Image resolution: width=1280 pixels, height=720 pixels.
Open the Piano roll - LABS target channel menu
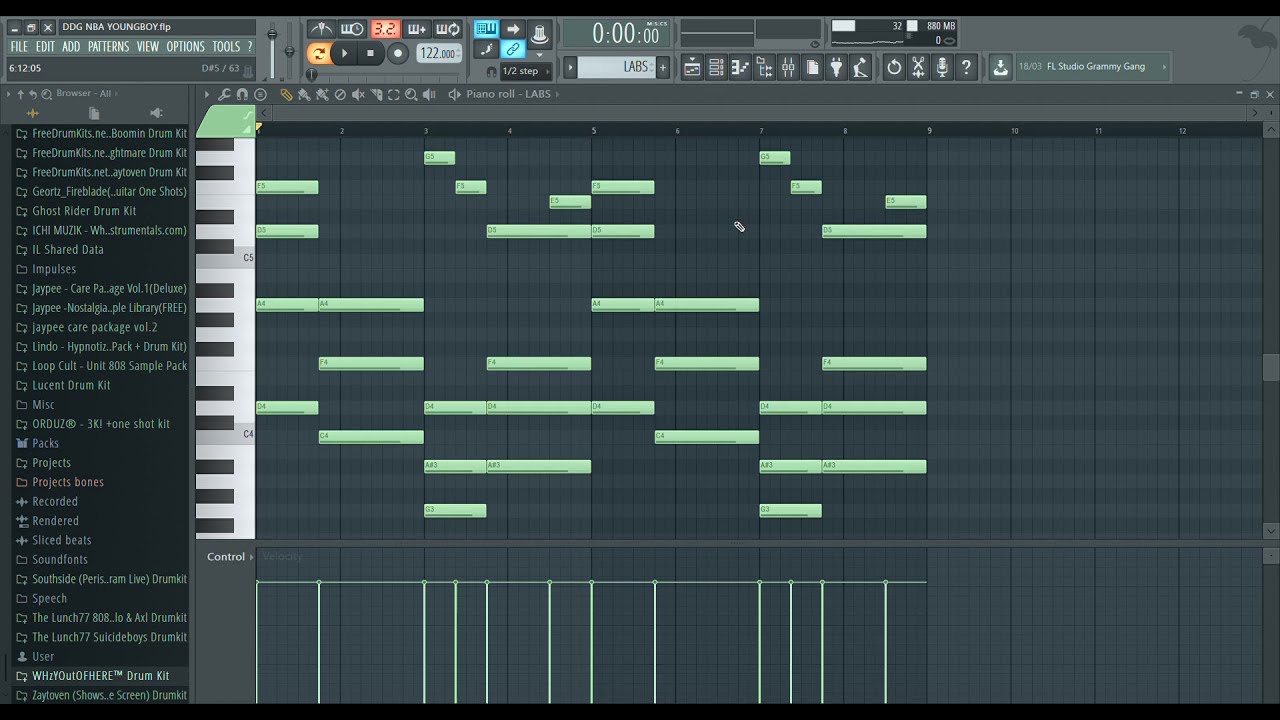click(508, 94)
